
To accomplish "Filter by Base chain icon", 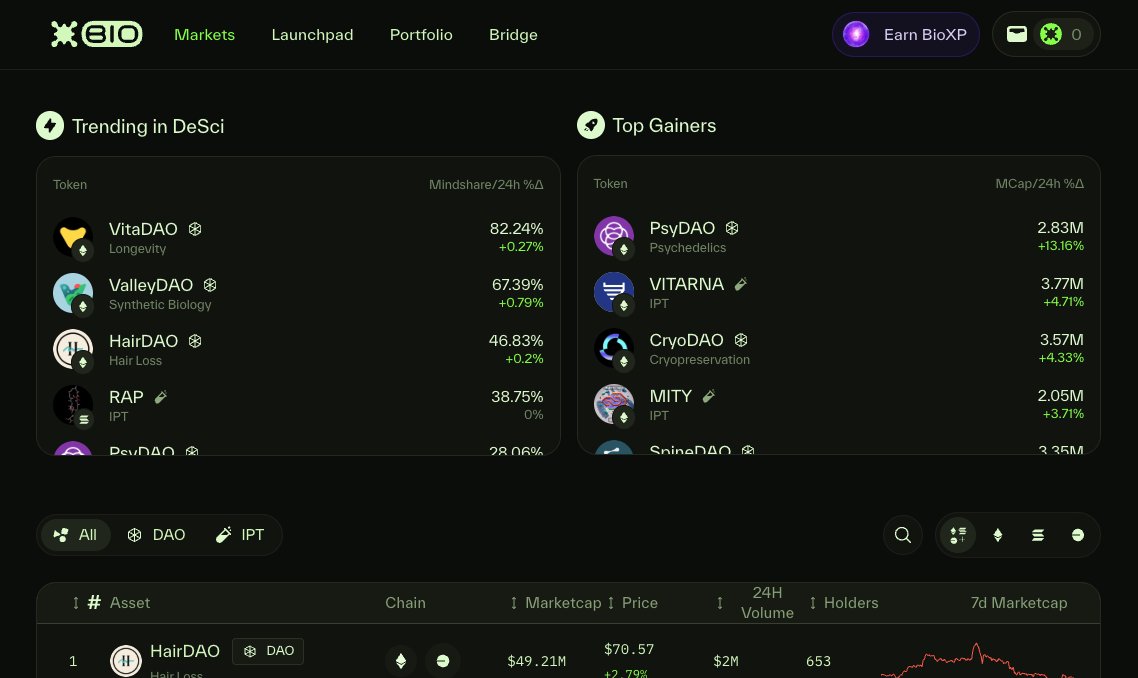I will (1078, 535).
